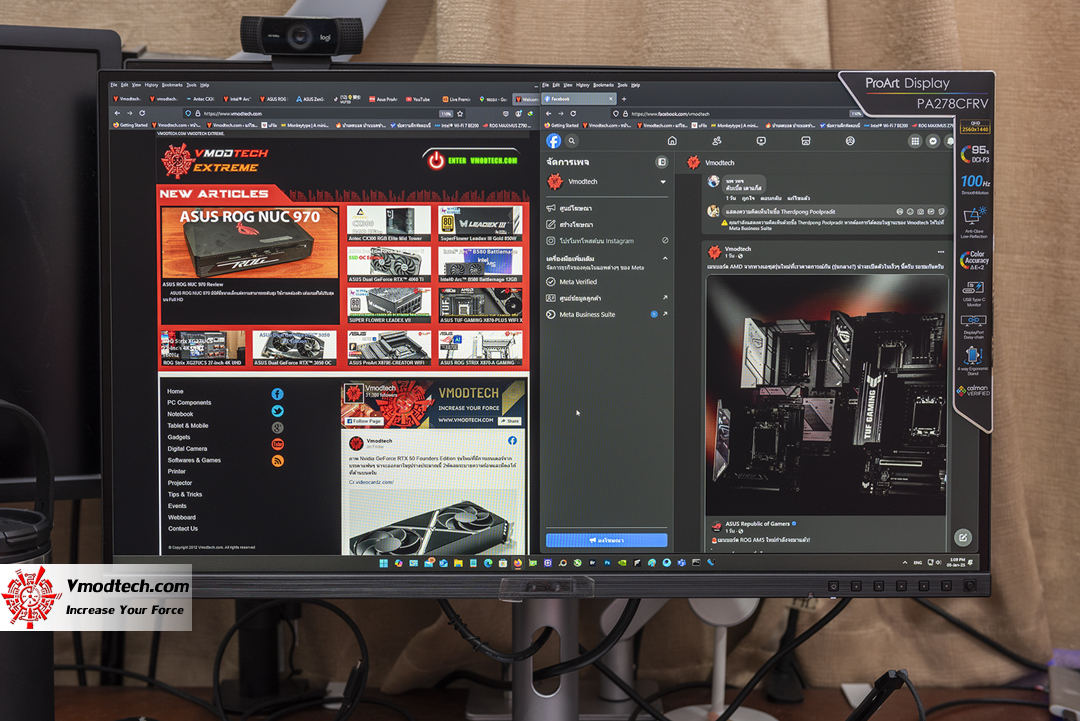Open Facebook menu grid icon
Viewport: 1080px width, 721px height.
(x=915, y=141)
